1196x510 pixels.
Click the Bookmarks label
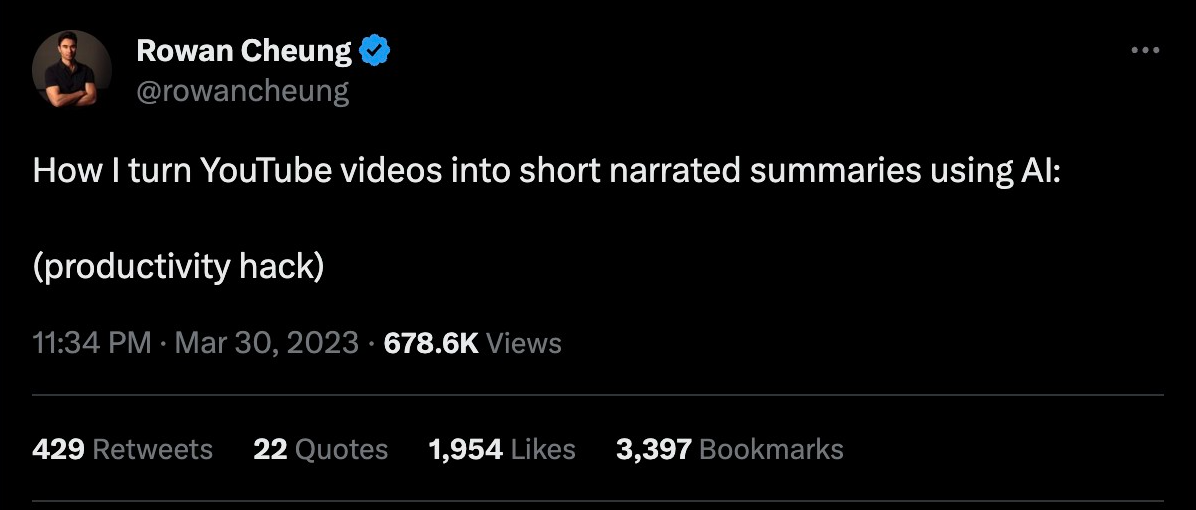771,449
